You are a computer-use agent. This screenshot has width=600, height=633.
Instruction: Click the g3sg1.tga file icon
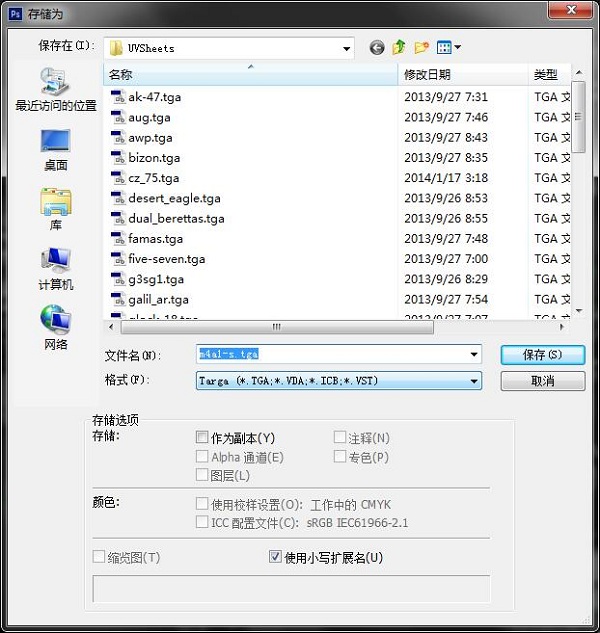click(118, 279)
